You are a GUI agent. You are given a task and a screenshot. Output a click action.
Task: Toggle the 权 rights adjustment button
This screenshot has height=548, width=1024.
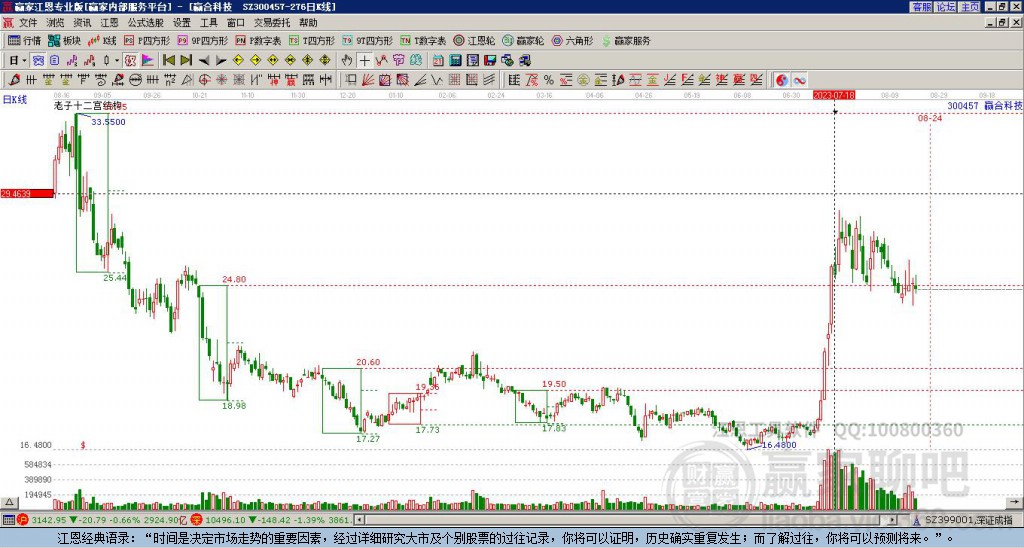pyautogui.click(x=130, y=60)
